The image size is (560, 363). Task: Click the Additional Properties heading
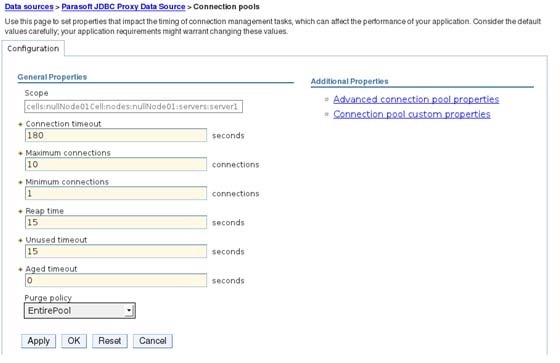[x=349, y=81]
